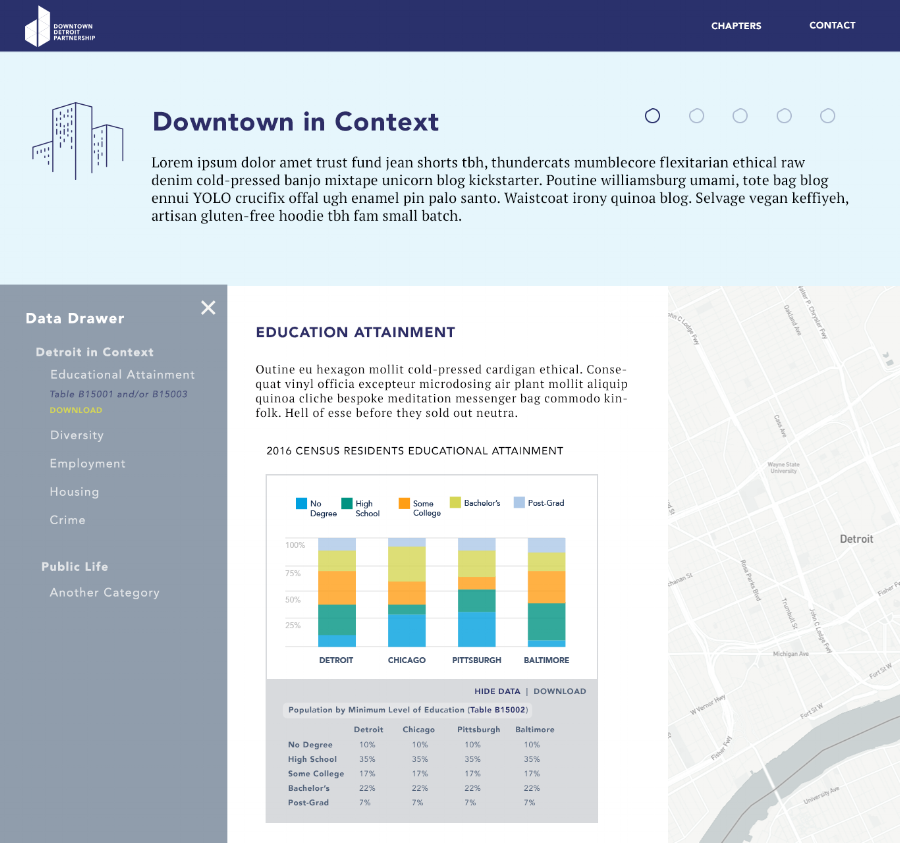Click the BALTIMORE stacked bar

click(x=546, y=592)
